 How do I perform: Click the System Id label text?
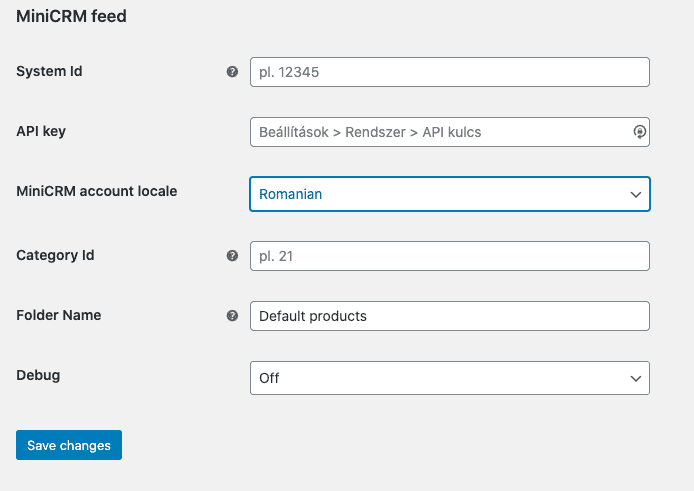coord(49,71)
